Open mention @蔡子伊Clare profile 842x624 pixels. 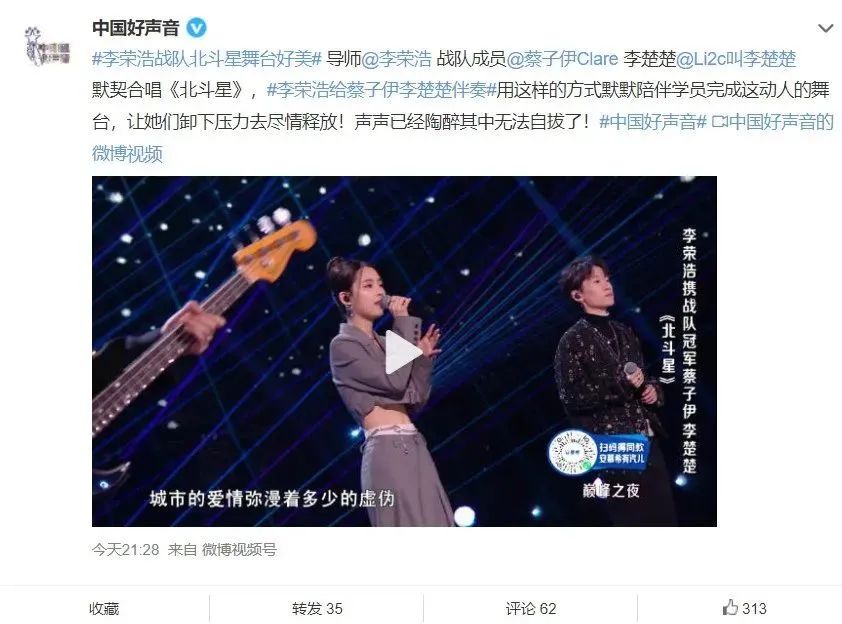562,59
